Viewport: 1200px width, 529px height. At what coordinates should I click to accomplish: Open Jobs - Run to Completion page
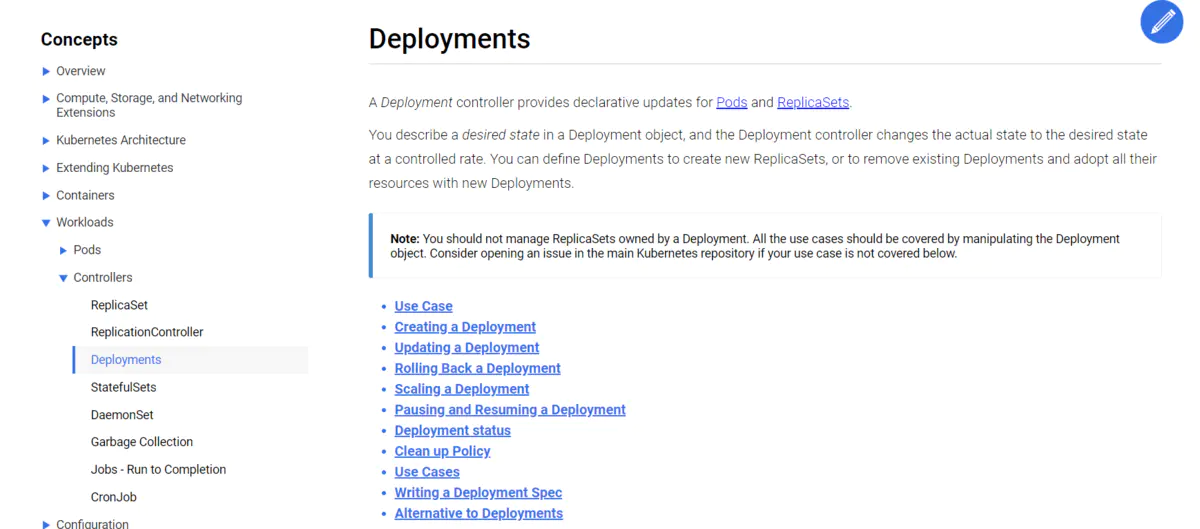[158, 469]
